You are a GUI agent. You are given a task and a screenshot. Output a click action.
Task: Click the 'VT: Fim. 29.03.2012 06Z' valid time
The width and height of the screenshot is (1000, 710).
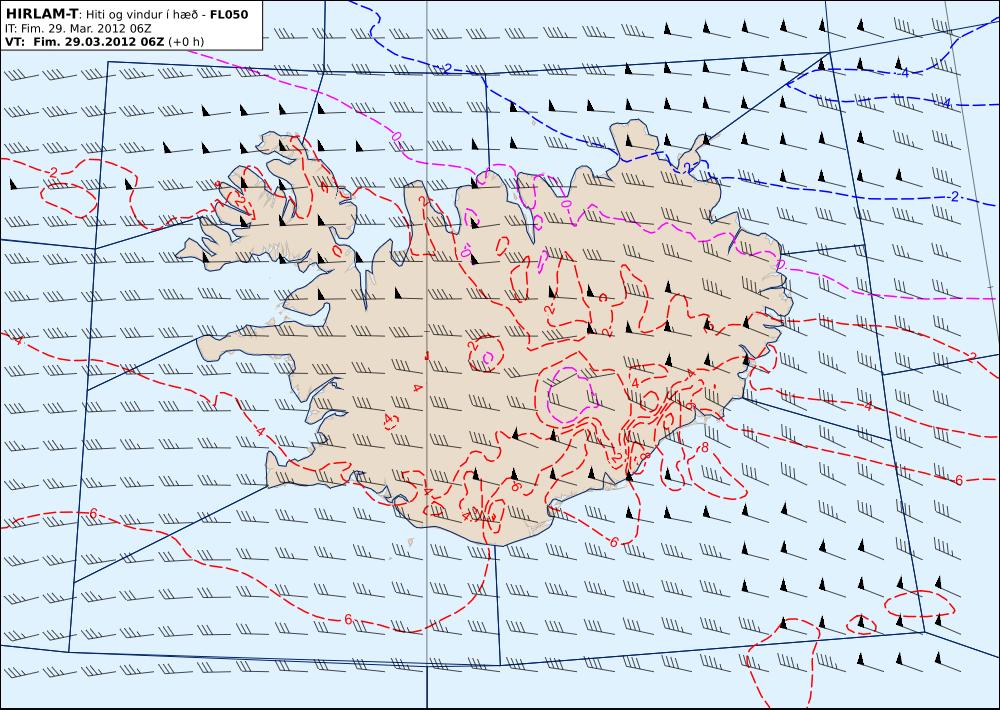tap(85, 42)
